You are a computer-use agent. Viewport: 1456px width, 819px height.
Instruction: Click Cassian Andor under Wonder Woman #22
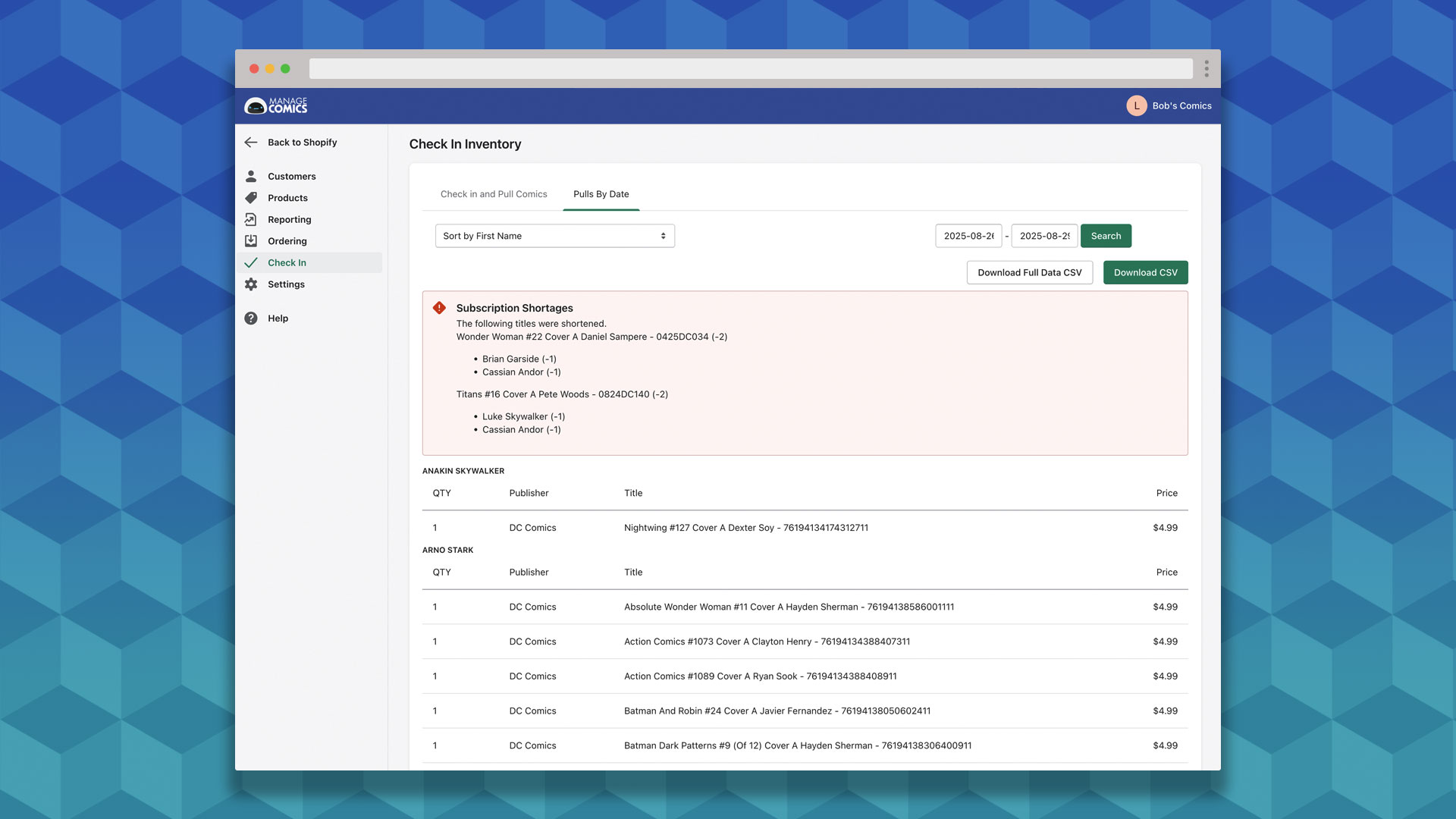click(x=522, y=372)
